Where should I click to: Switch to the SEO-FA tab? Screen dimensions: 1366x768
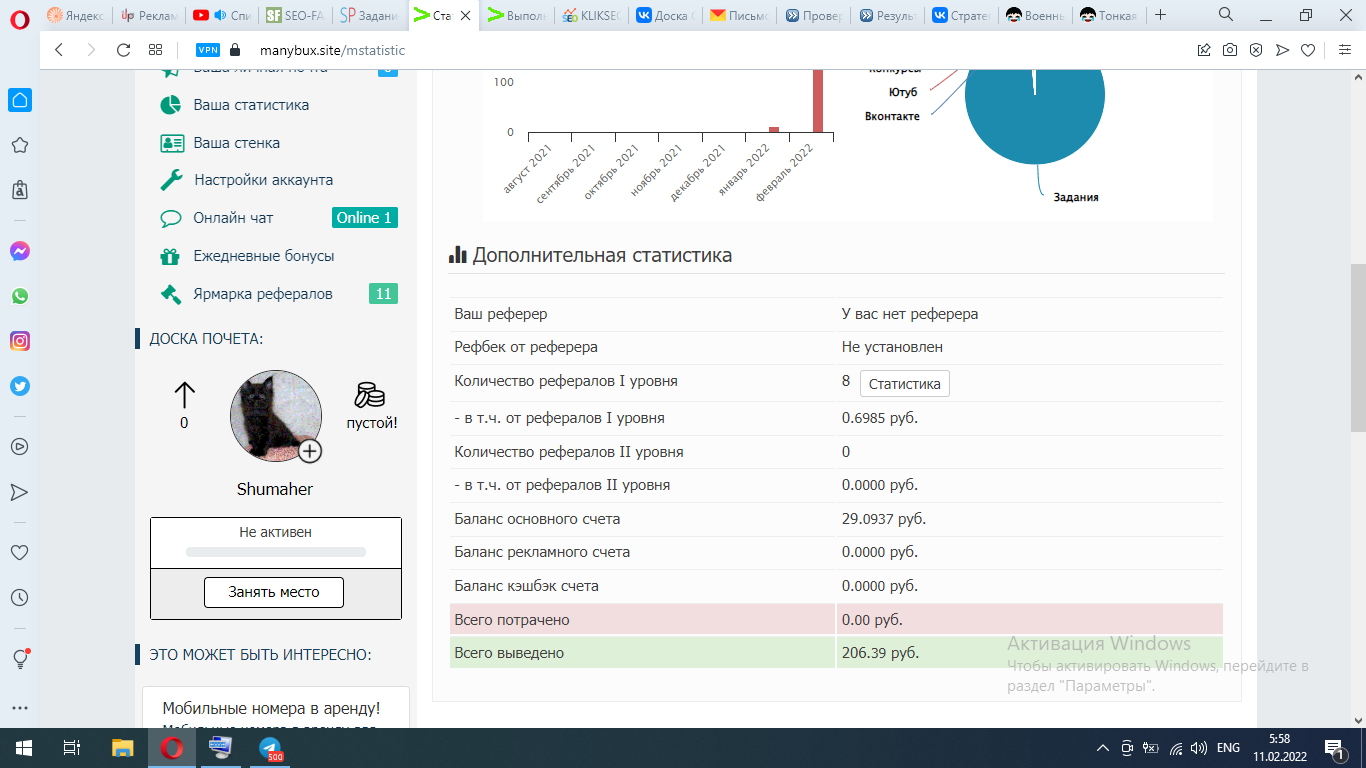(297, 15)
